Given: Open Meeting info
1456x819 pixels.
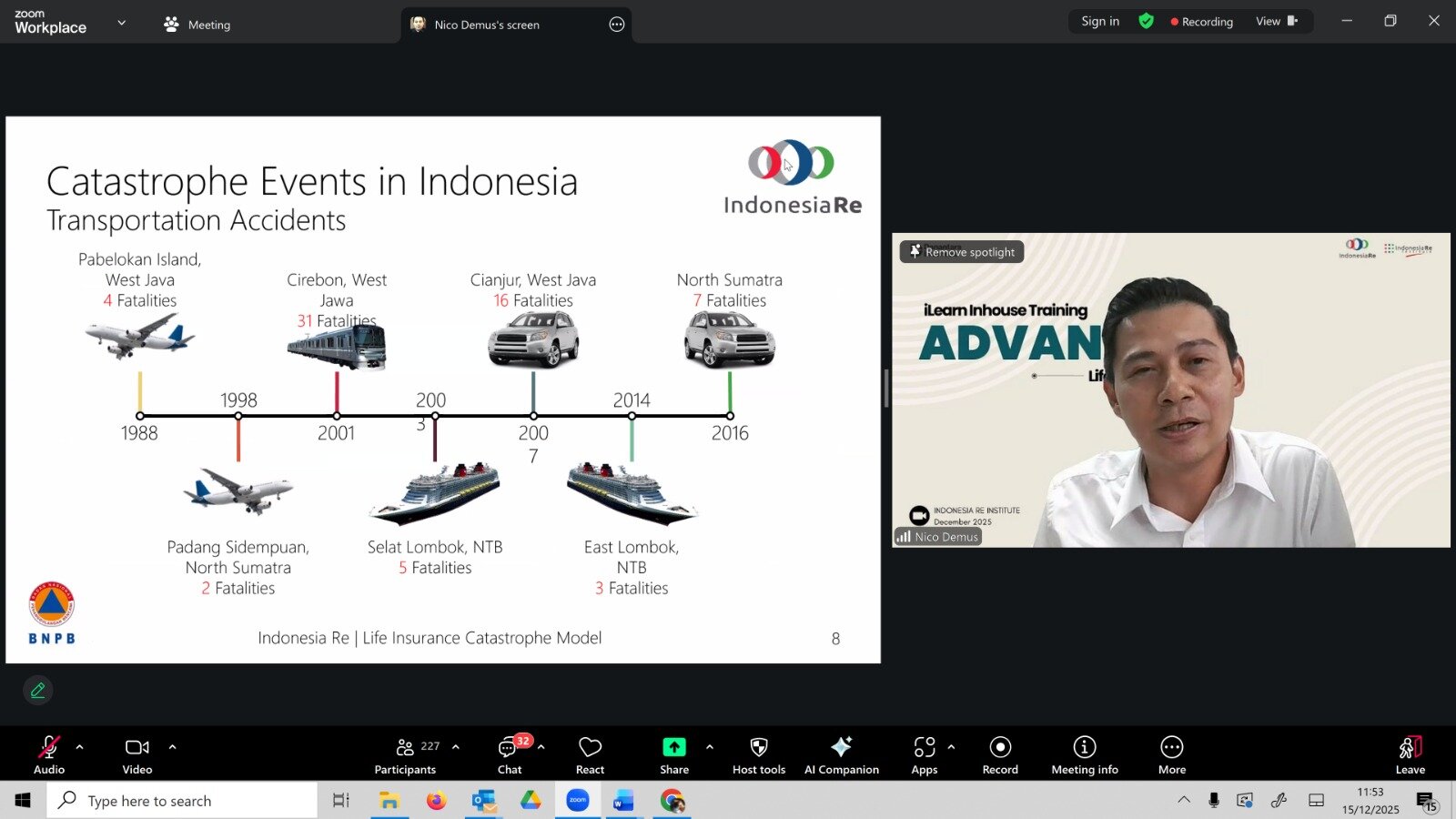Looking at the screenshot, I should pos(1084,754).
